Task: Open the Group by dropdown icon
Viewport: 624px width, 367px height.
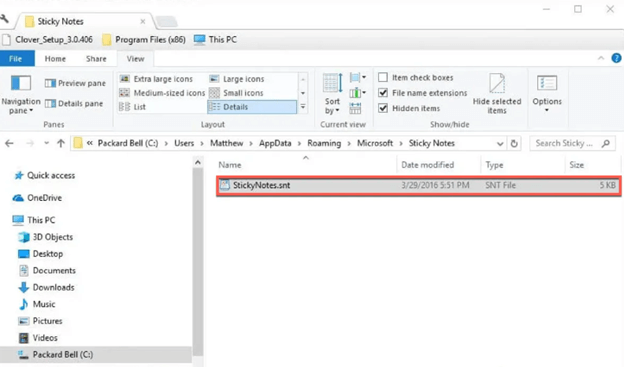Action: 358,77
